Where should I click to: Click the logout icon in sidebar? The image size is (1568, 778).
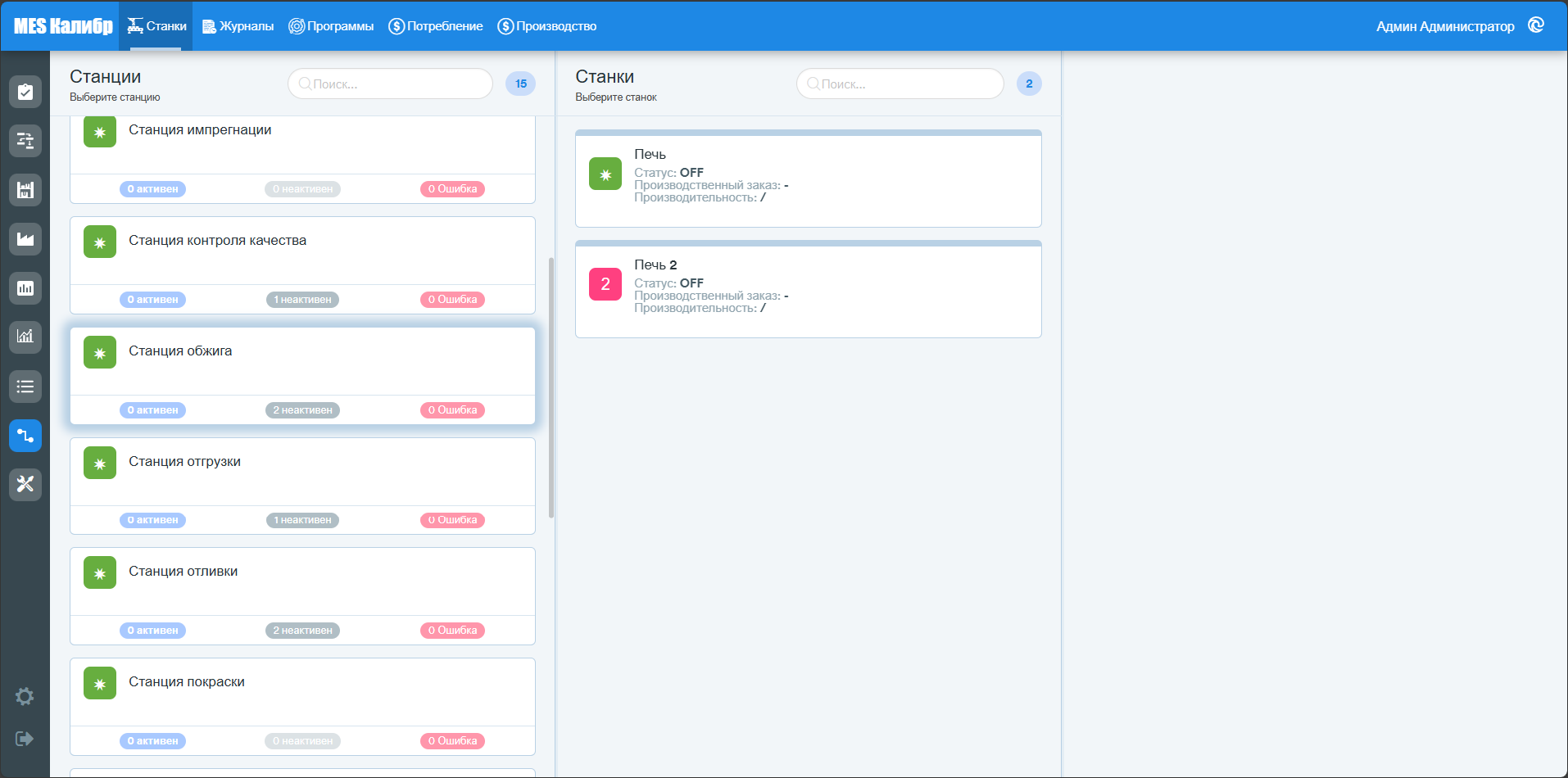coord(25,739)
